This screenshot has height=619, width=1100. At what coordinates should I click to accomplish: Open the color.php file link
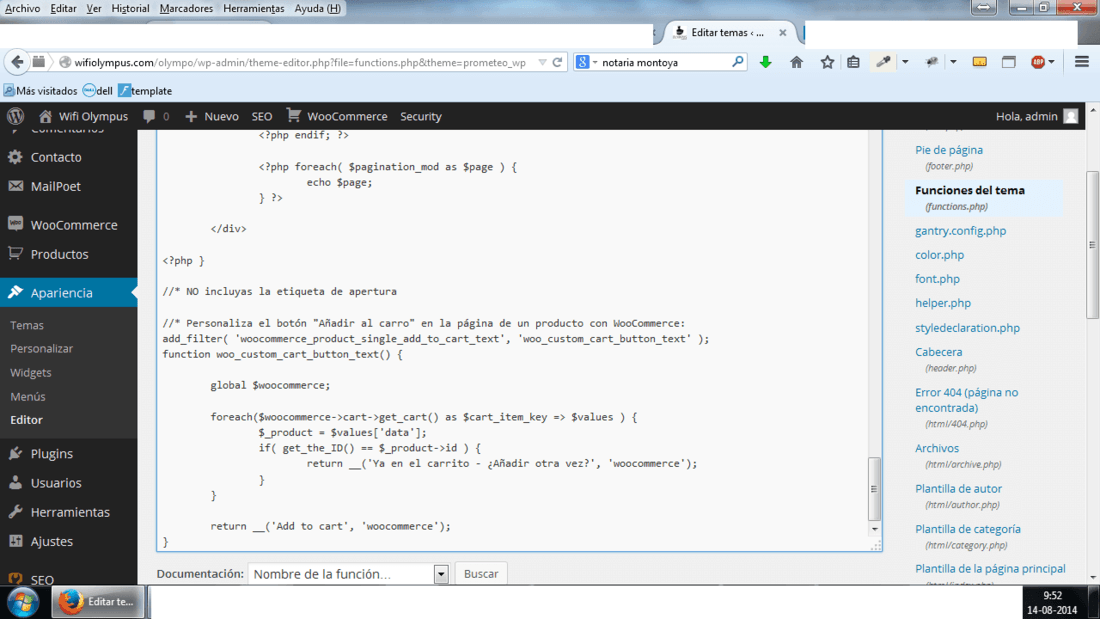(939, 255)
